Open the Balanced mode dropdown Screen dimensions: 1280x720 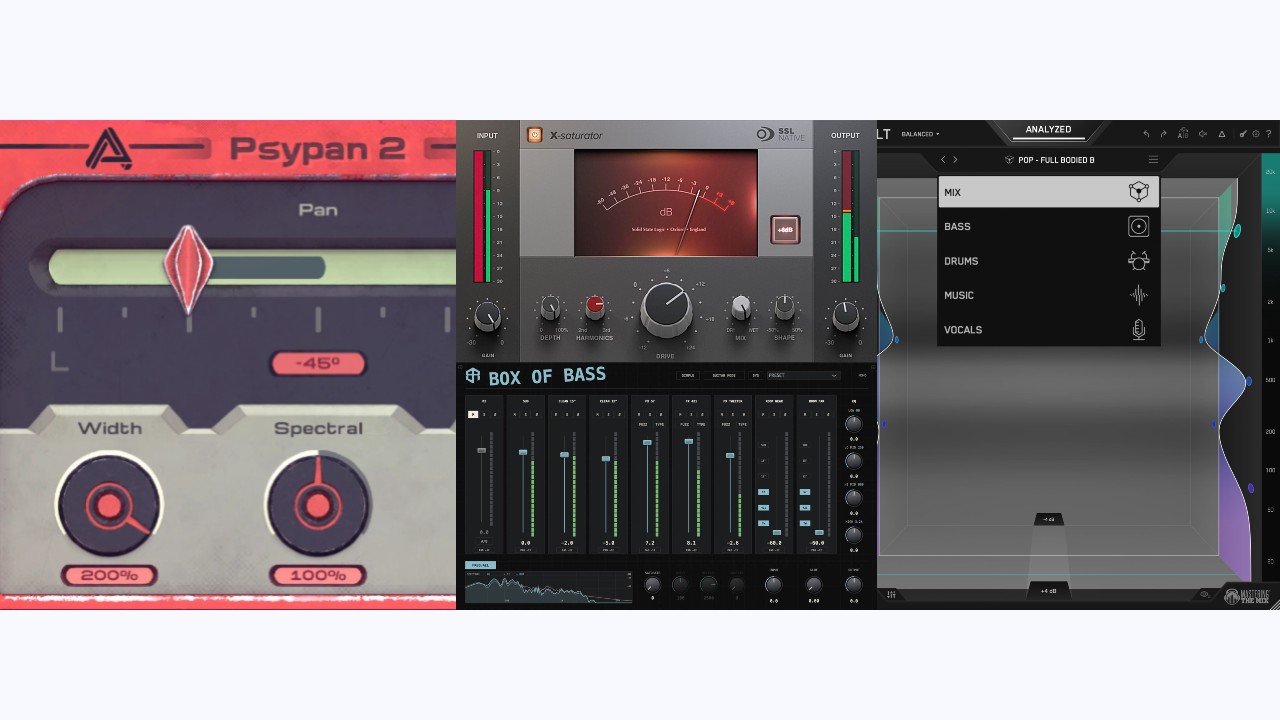click(x=920, y=134)
